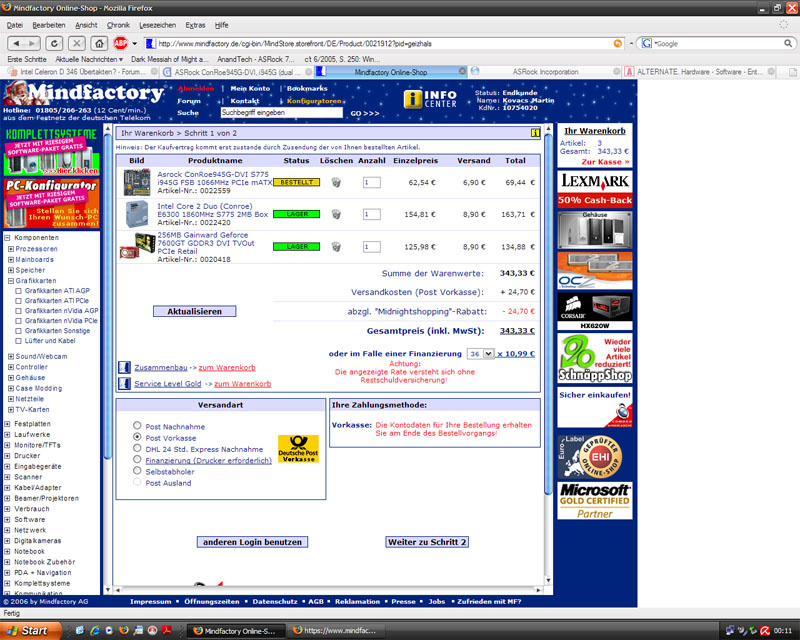
Task: Click the Google search magnifier icon
Action: [788, 44]
